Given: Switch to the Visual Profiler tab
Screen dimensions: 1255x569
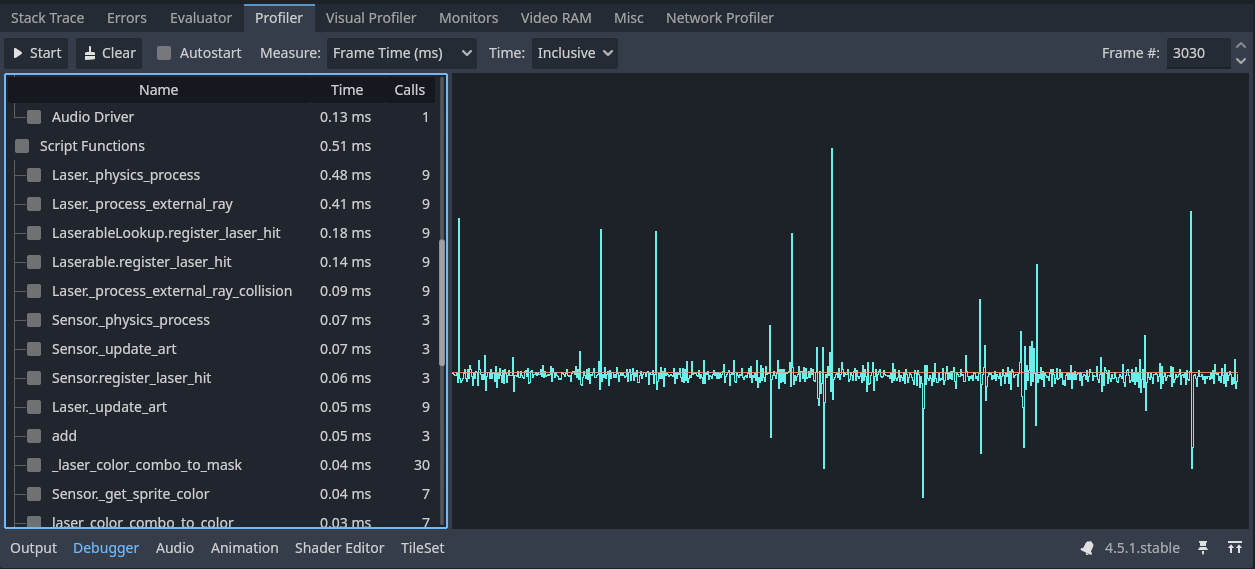Looking at the screenshot, I should [x=371, y=18].
